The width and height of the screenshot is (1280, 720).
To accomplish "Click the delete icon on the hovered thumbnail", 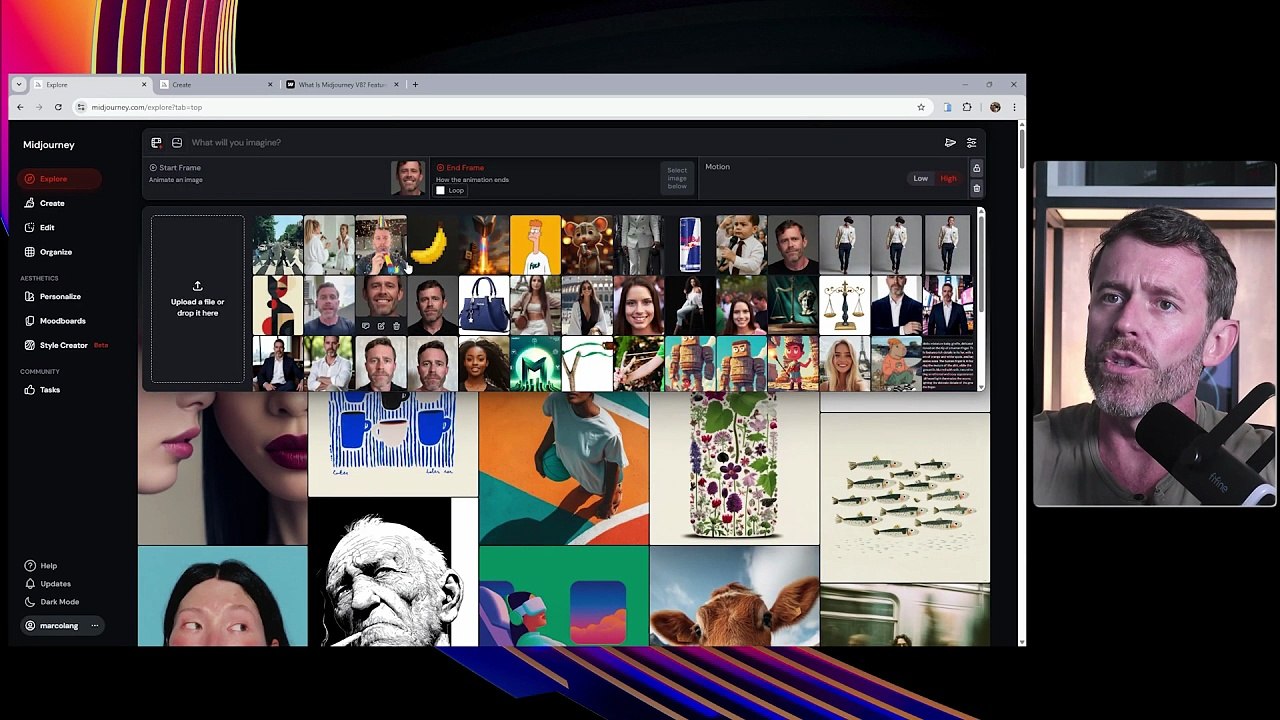I will click(396, 326).
